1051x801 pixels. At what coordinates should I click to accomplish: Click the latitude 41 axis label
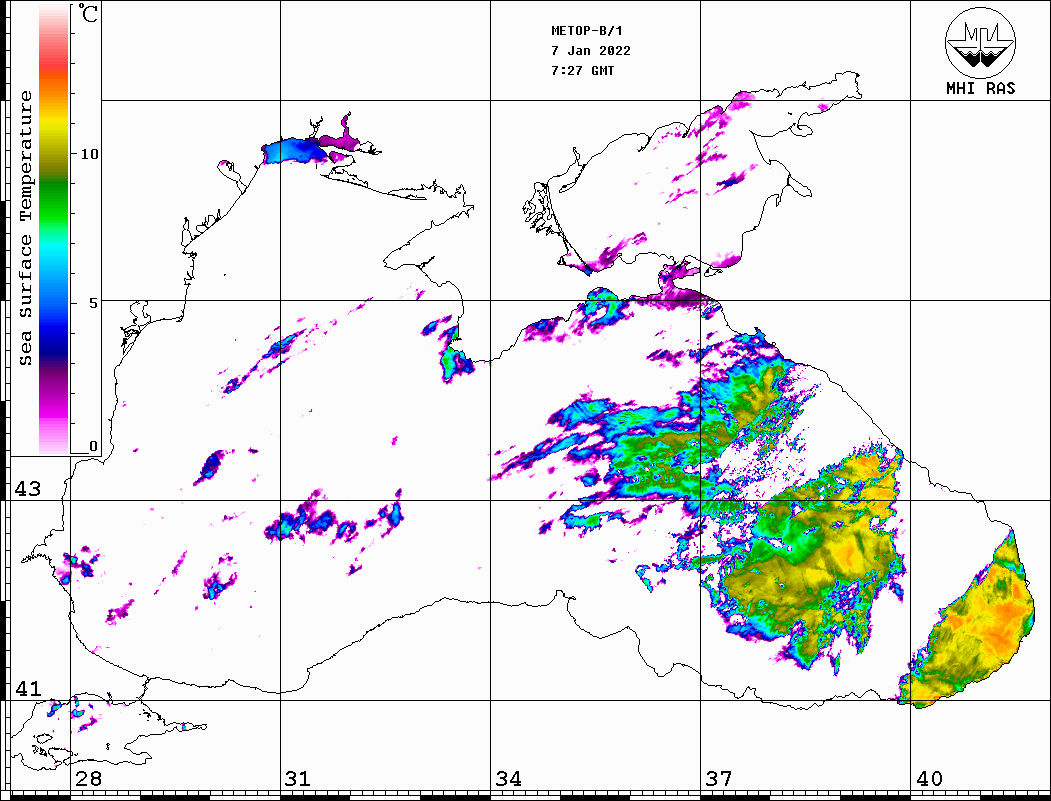(x=26, y=689)
